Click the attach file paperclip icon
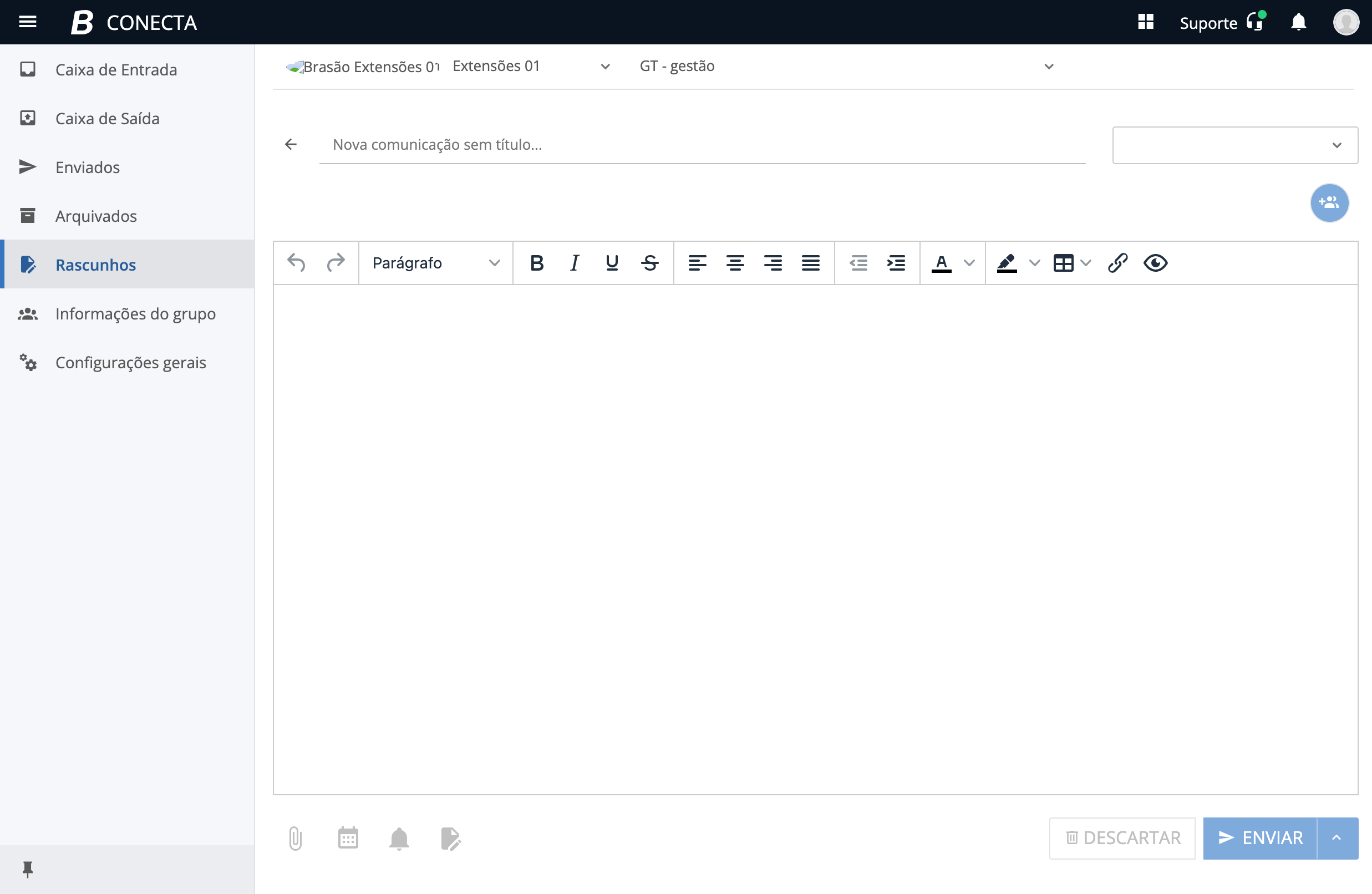This screenshot has height=894, width=1372. tap(295, 838)
